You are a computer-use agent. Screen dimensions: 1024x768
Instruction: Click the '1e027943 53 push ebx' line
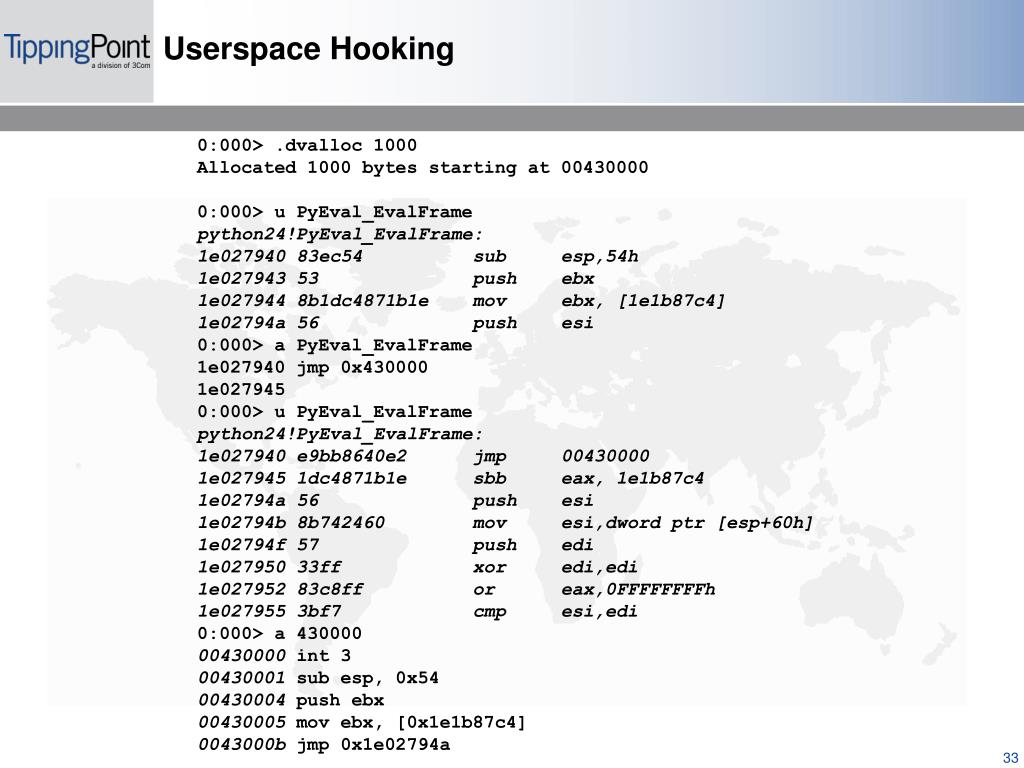pos(396,278)
